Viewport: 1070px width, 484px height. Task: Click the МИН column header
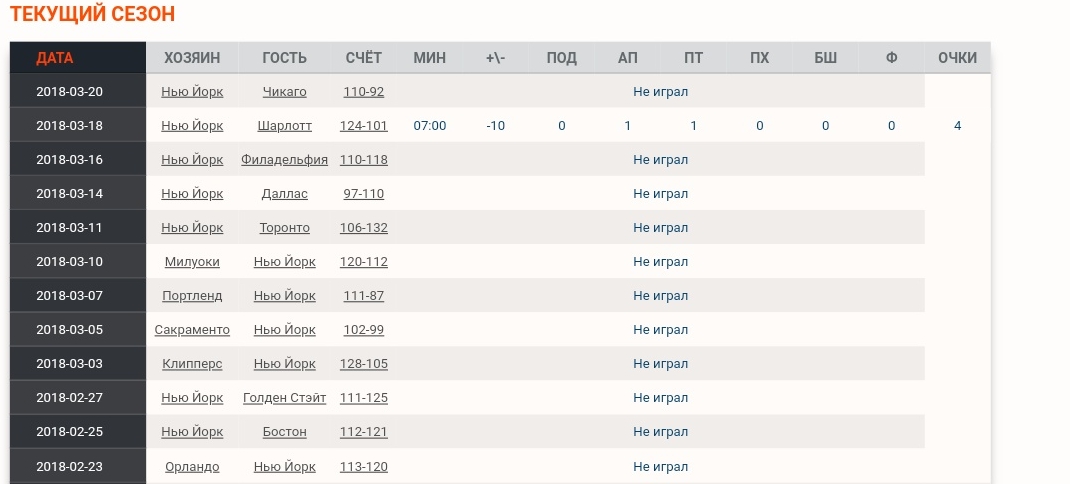point(429,58)
